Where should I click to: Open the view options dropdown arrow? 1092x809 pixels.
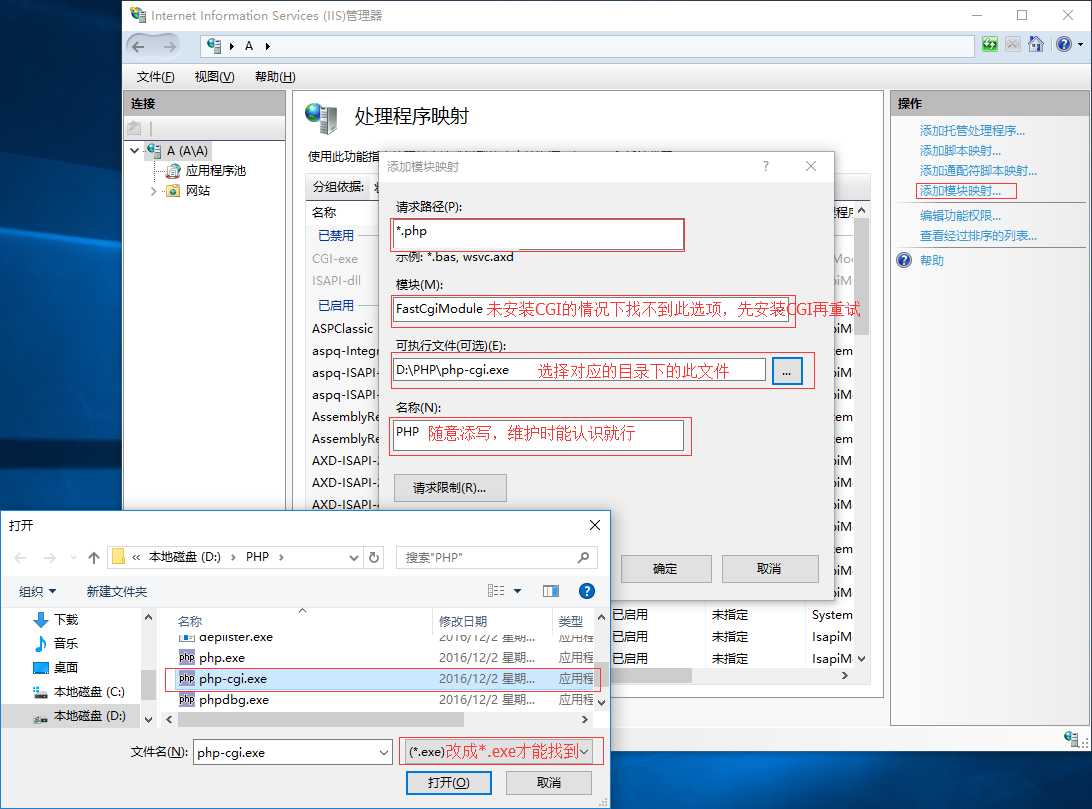click(x=517, y=591)
